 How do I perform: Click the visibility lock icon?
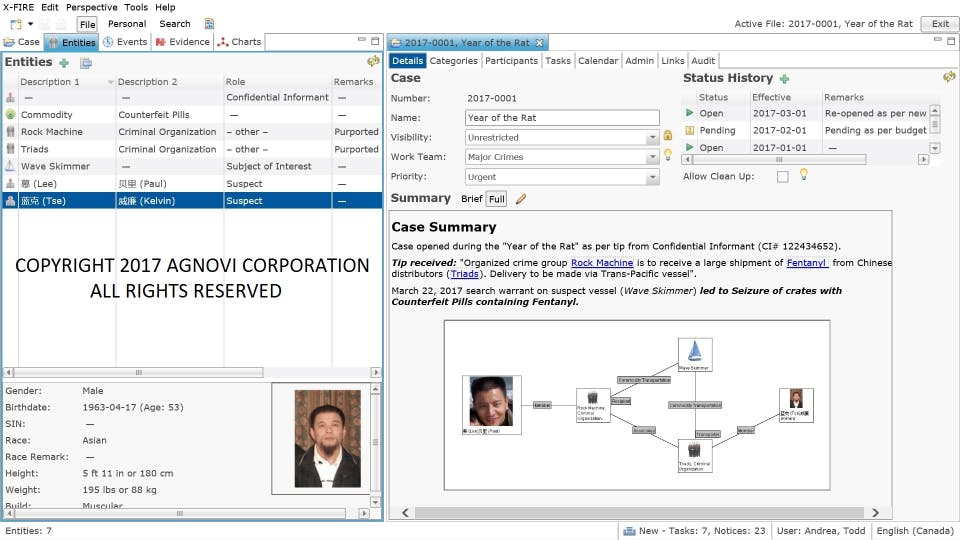coord(668,135)
